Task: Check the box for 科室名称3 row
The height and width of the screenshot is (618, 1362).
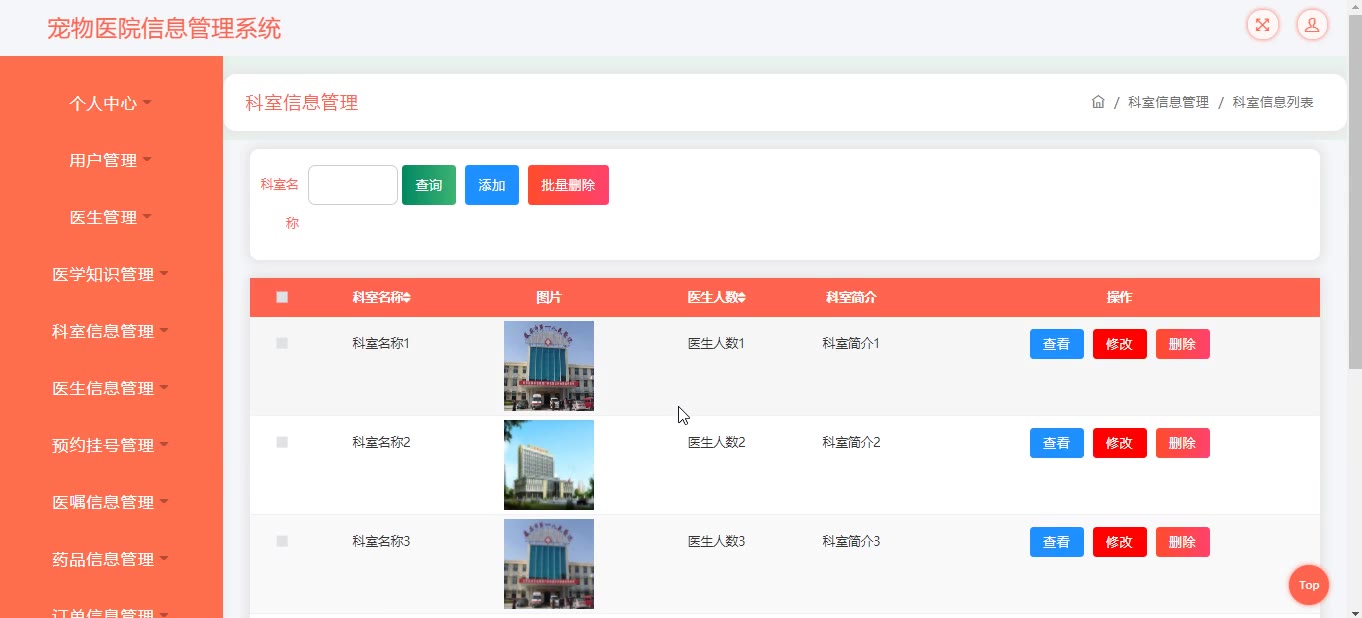Action: coord(282,541)
